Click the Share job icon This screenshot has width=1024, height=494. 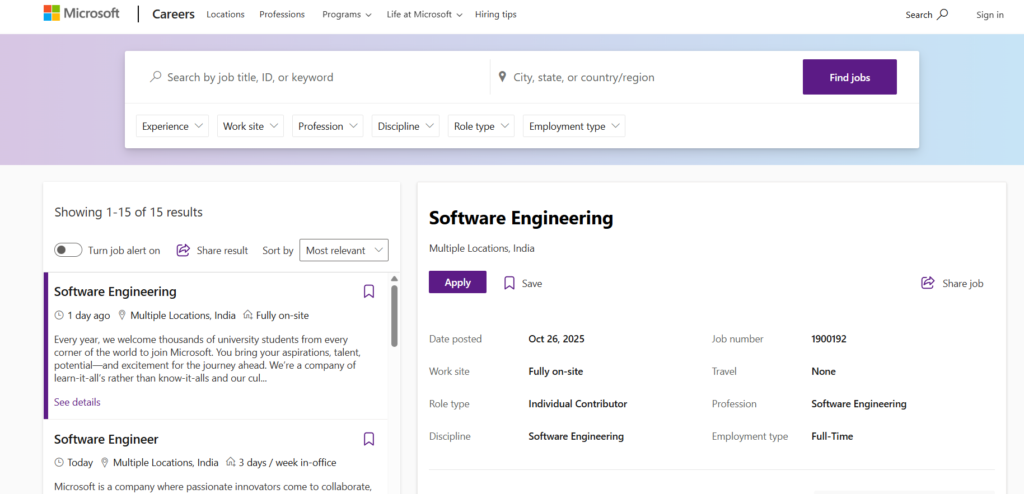(x=928, y=283)
